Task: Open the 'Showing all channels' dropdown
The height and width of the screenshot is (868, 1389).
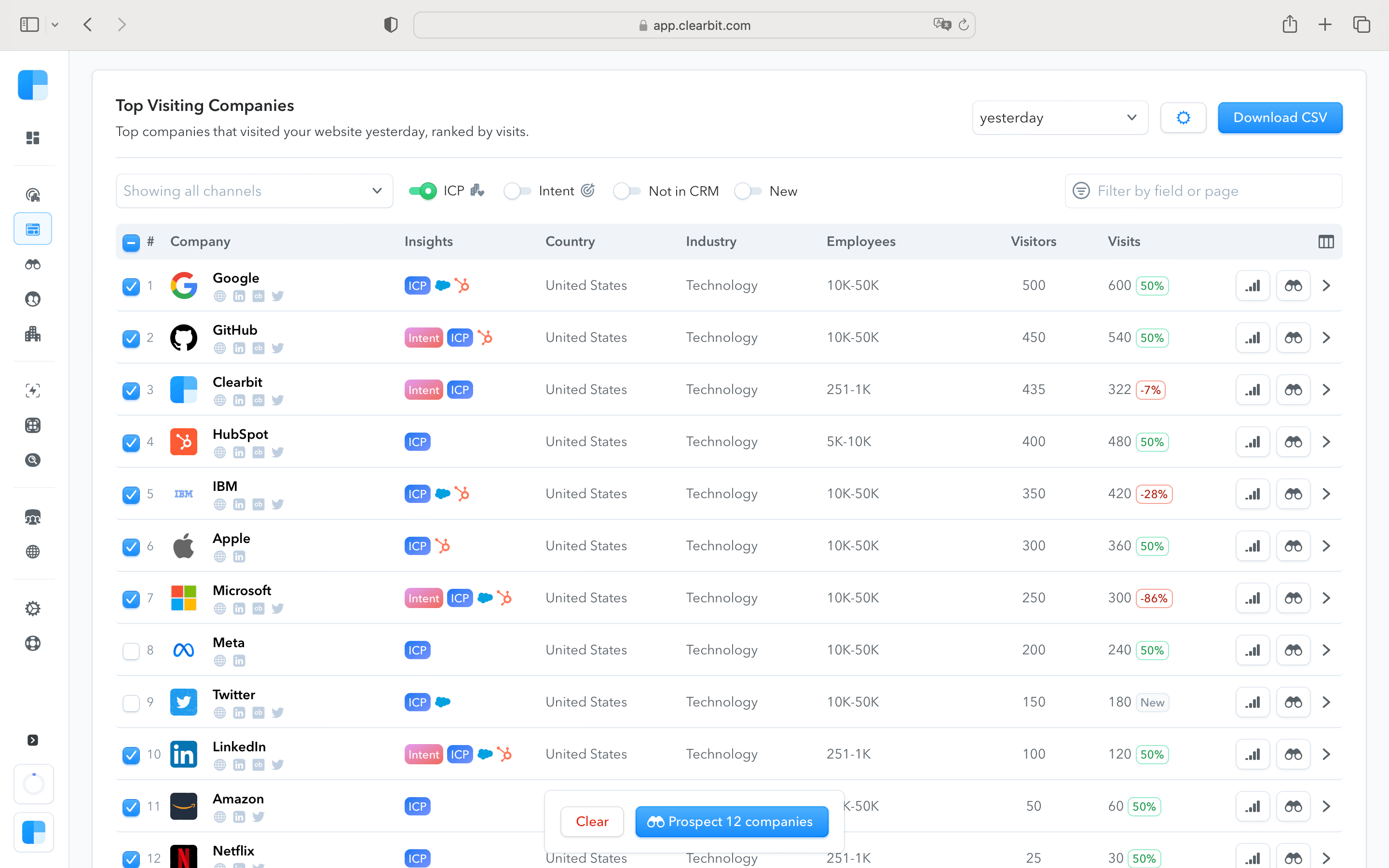Action: click(x=254, y=190)
